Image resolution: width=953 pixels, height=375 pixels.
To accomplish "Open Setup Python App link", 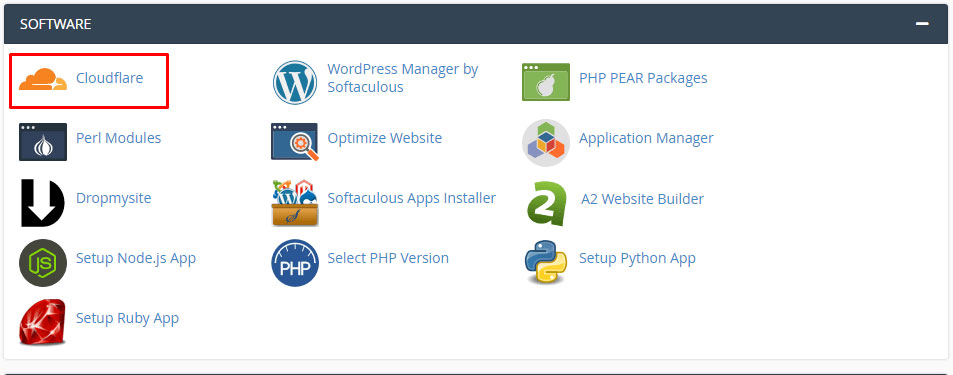I will click(638, 258).
